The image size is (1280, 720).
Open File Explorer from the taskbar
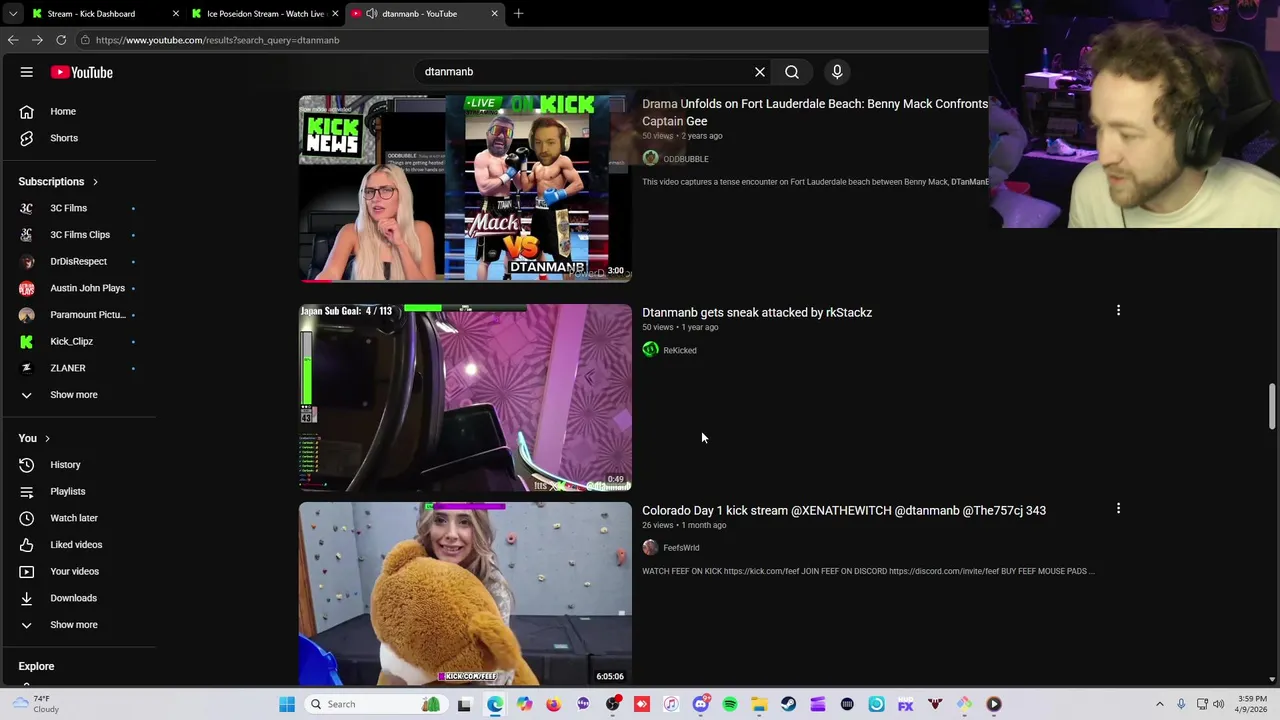[x=759, y=704]
